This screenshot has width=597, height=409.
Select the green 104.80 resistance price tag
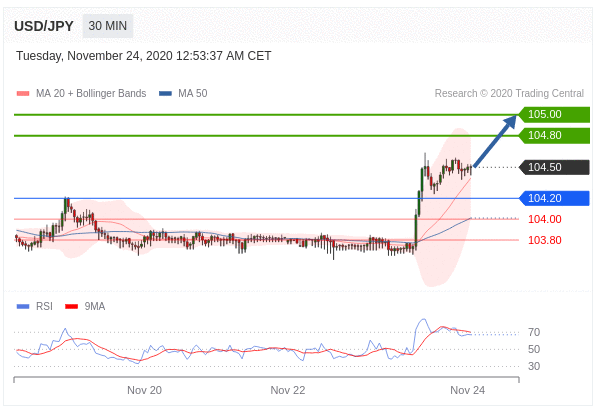(554, 136)
